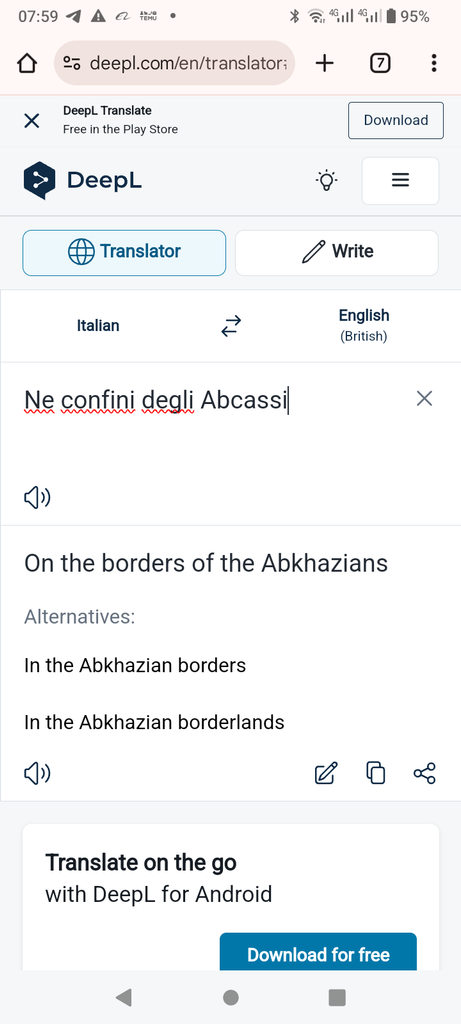
Task: Copy the translated text
Action: (375, 773)
